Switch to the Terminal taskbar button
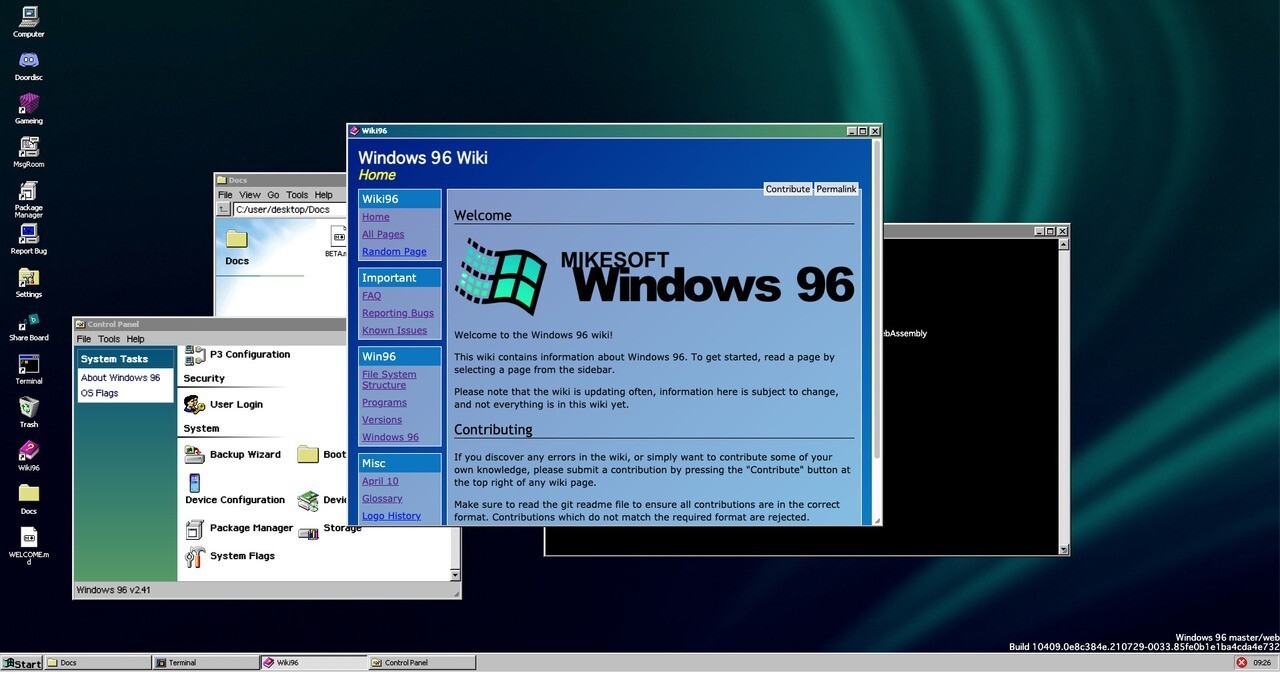Image resolution: width=1280 pixels, height=674 pixels. coord(205,662)
